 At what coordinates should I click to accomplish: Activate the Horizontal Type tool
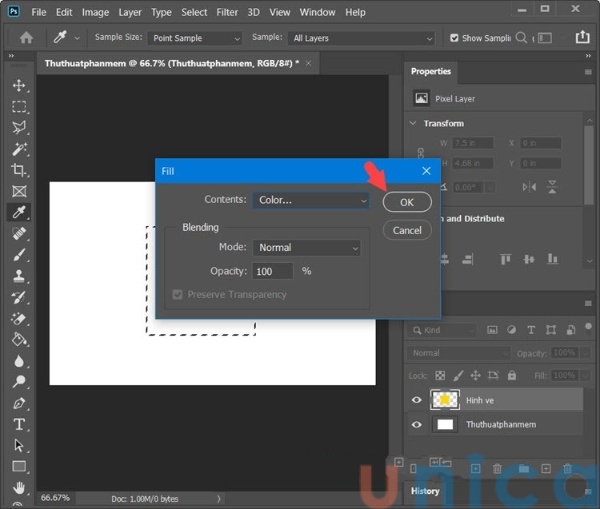tap(19, 424)
